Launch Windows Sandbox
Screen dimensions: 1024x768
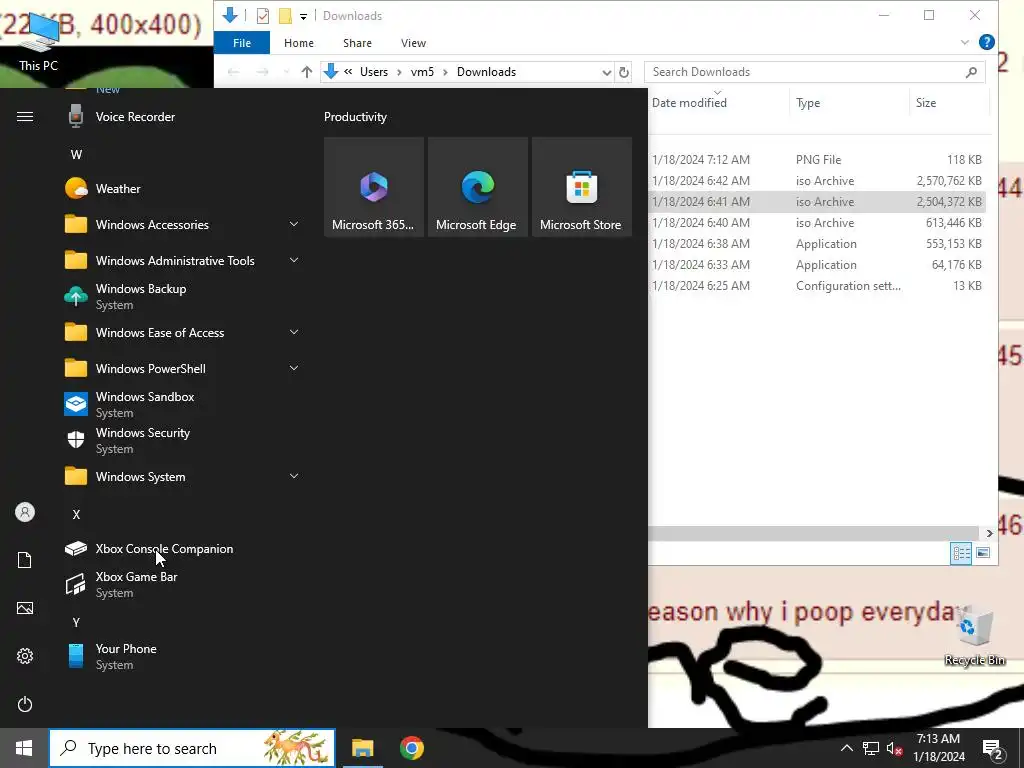point(183,404)
